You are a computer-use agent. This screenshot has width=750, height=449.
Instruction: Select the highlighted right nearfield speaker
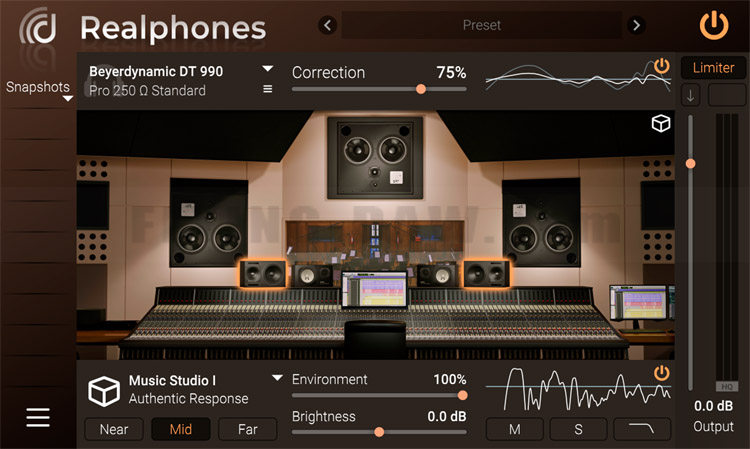tap(486, 274)
